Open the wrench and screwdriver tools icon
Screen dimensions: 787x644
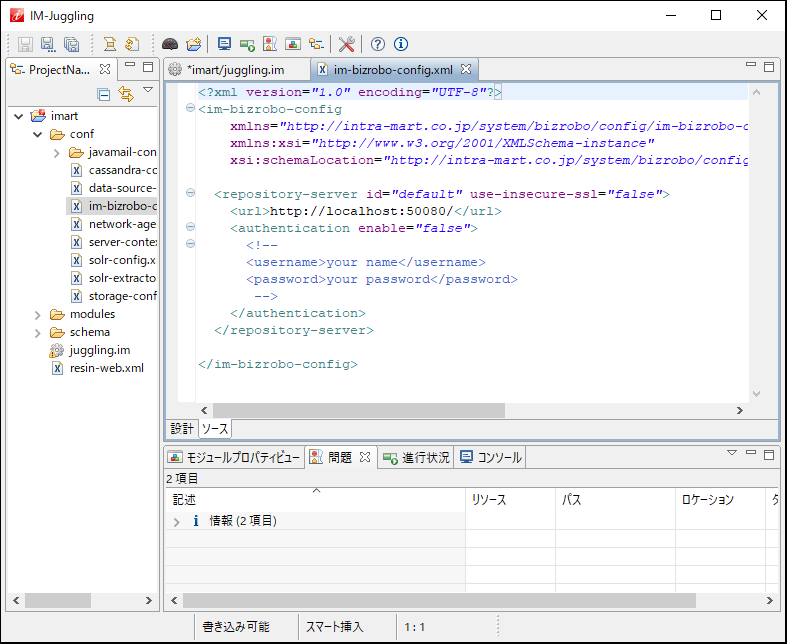click(x=347, y=44)
